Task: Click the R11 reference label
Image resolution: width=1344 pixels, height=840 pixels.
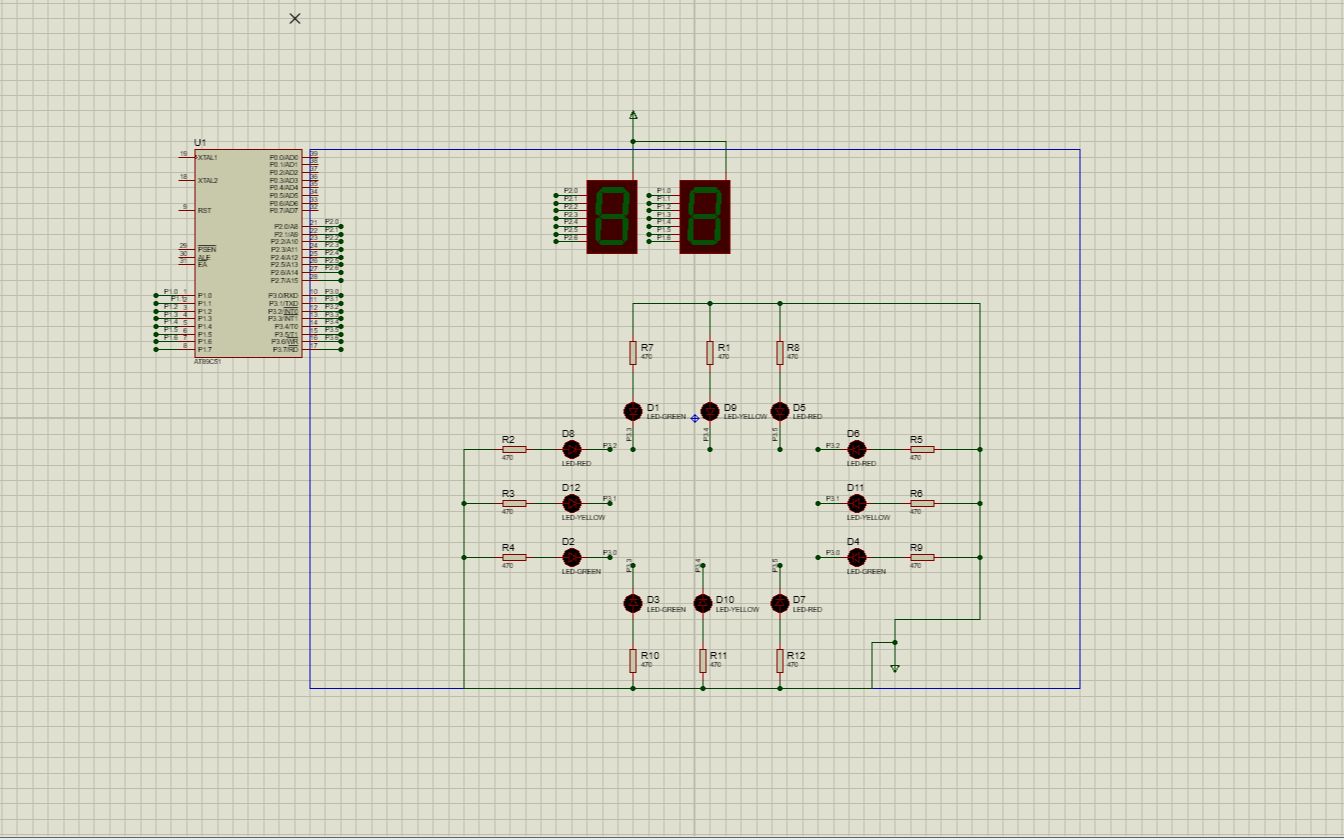Action: [x=718, y=656]
